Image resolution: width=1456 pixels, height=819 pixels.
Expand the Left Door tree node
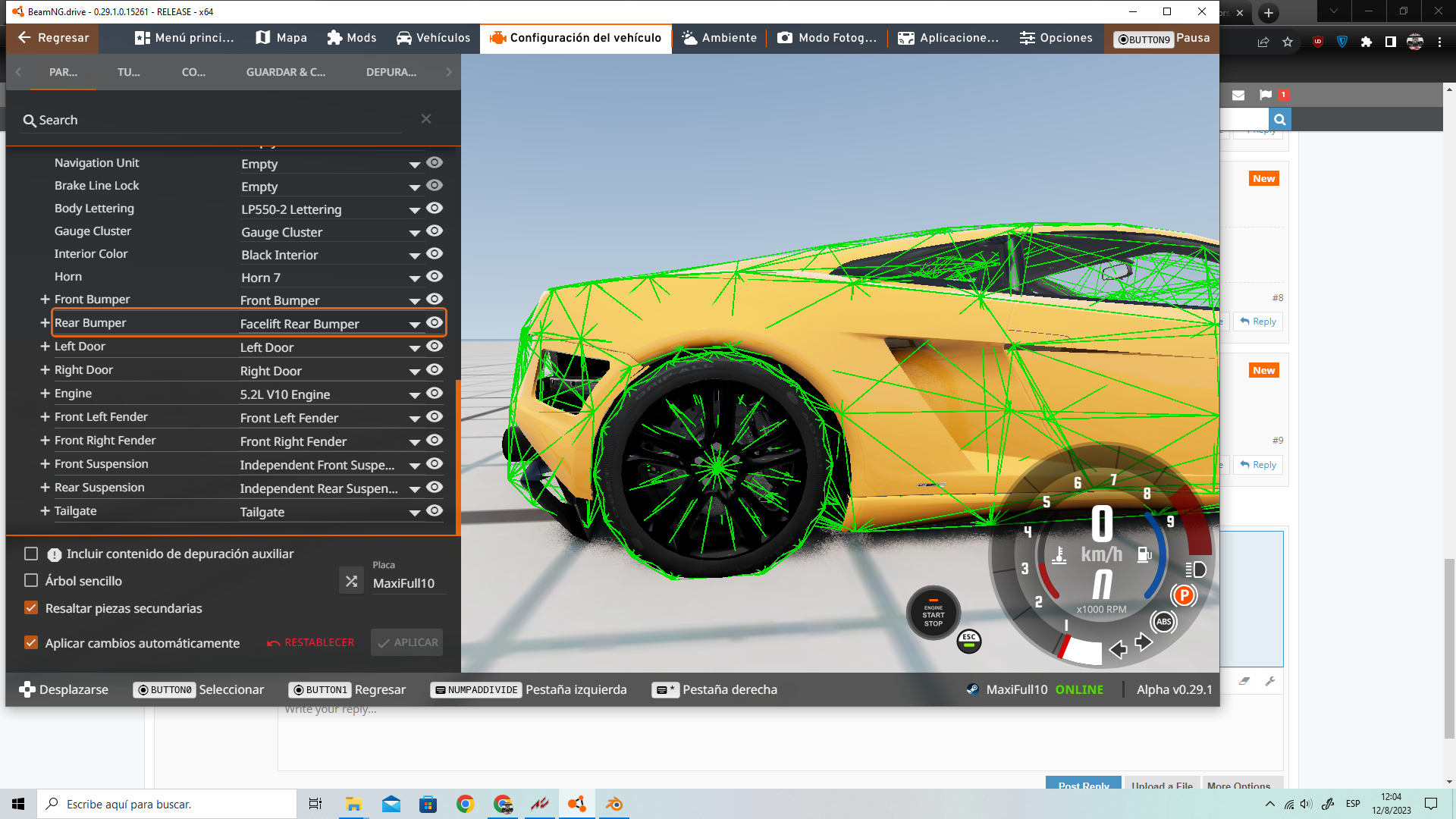[x=45, y=347]
